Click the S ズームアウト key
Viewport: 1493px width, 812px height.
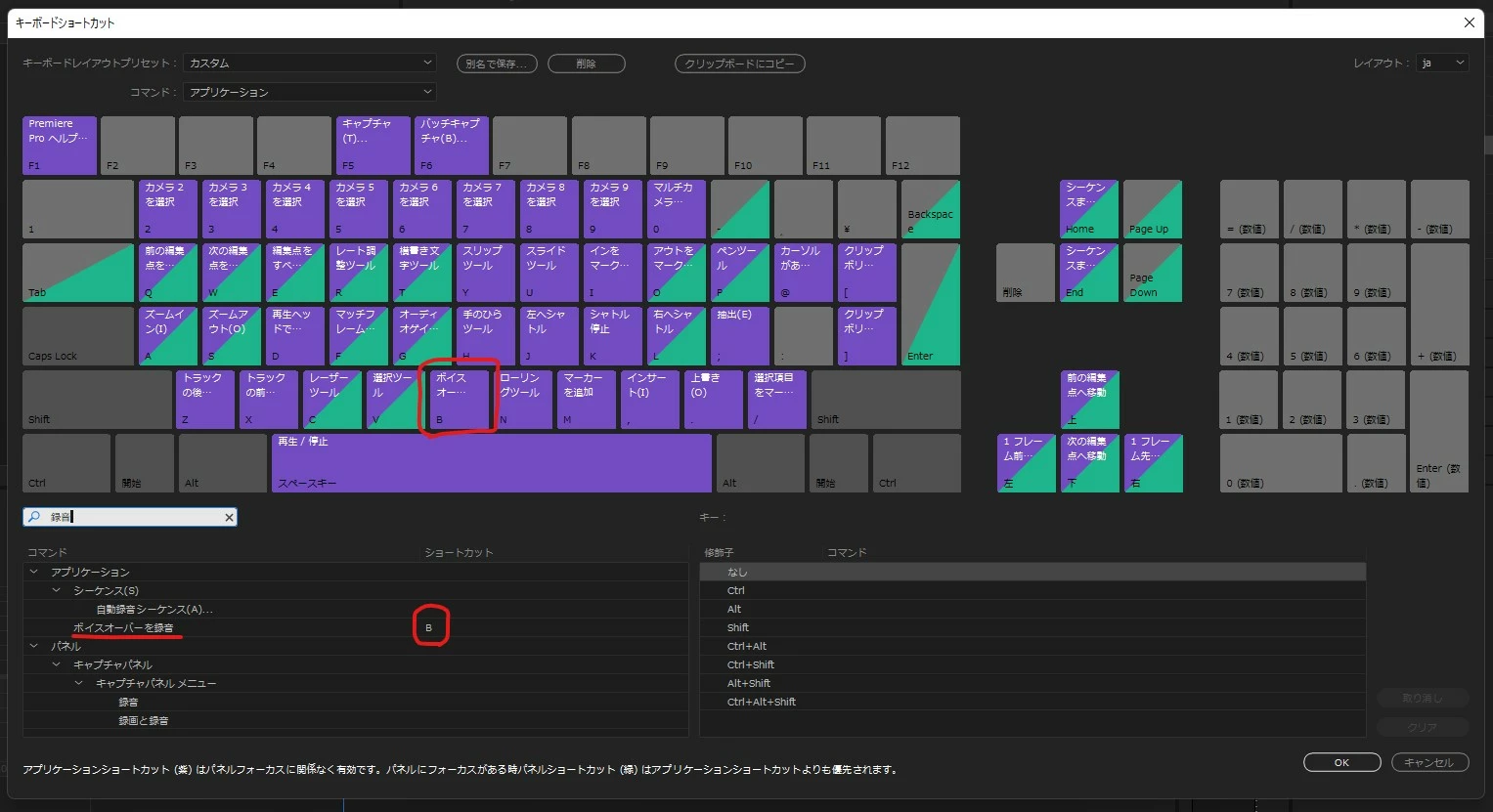pos(232,336)
